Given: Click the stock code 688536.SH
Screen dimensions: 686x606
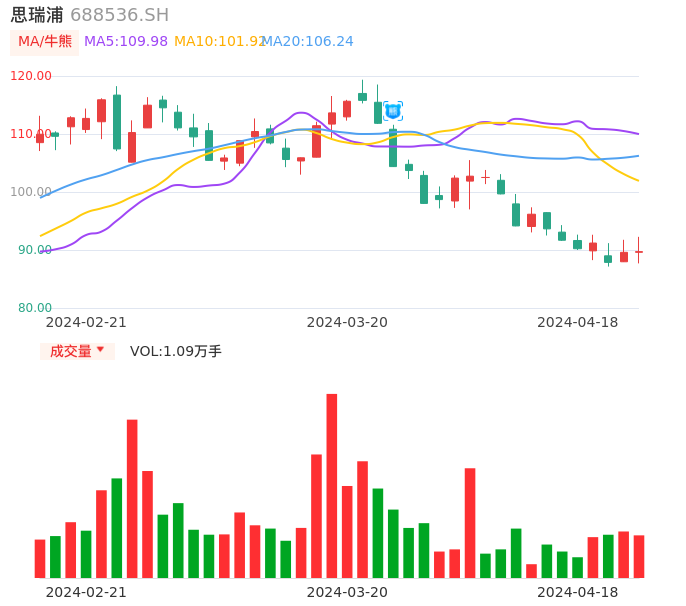Looking at the screenshot, I should tap(119, 15).
